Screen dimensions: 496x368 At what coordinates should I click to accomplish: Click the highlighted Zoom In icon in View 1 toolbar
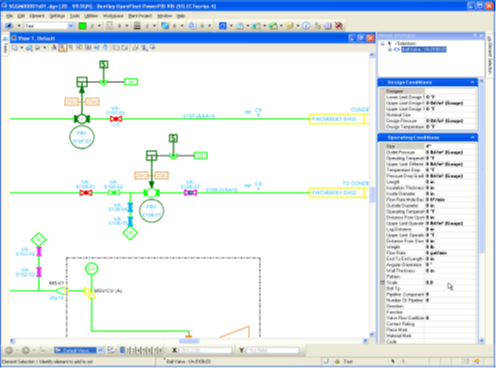(62, 48)
